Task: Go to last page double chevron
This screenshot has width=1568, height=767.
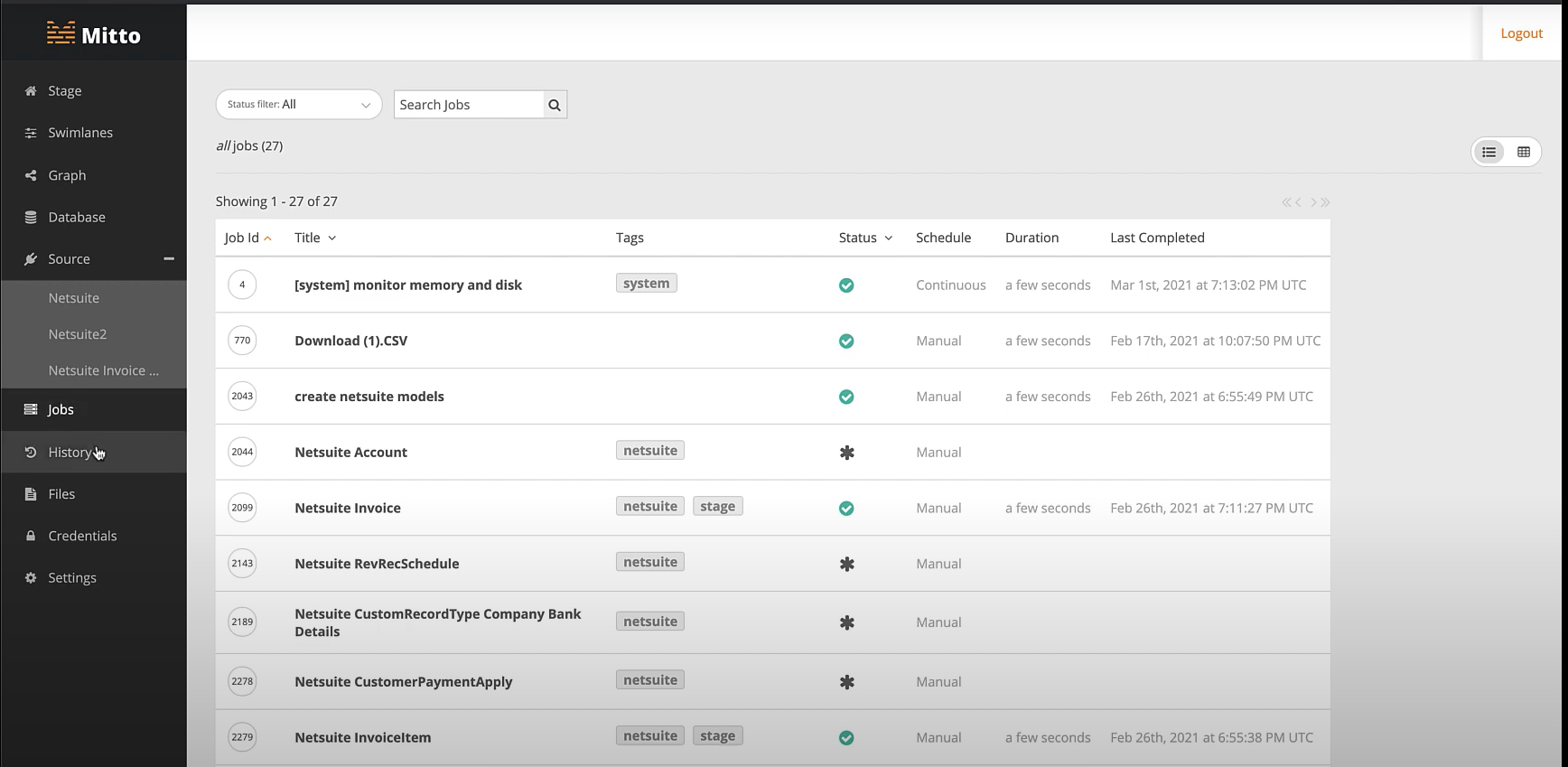Action: coord(1325,202)
